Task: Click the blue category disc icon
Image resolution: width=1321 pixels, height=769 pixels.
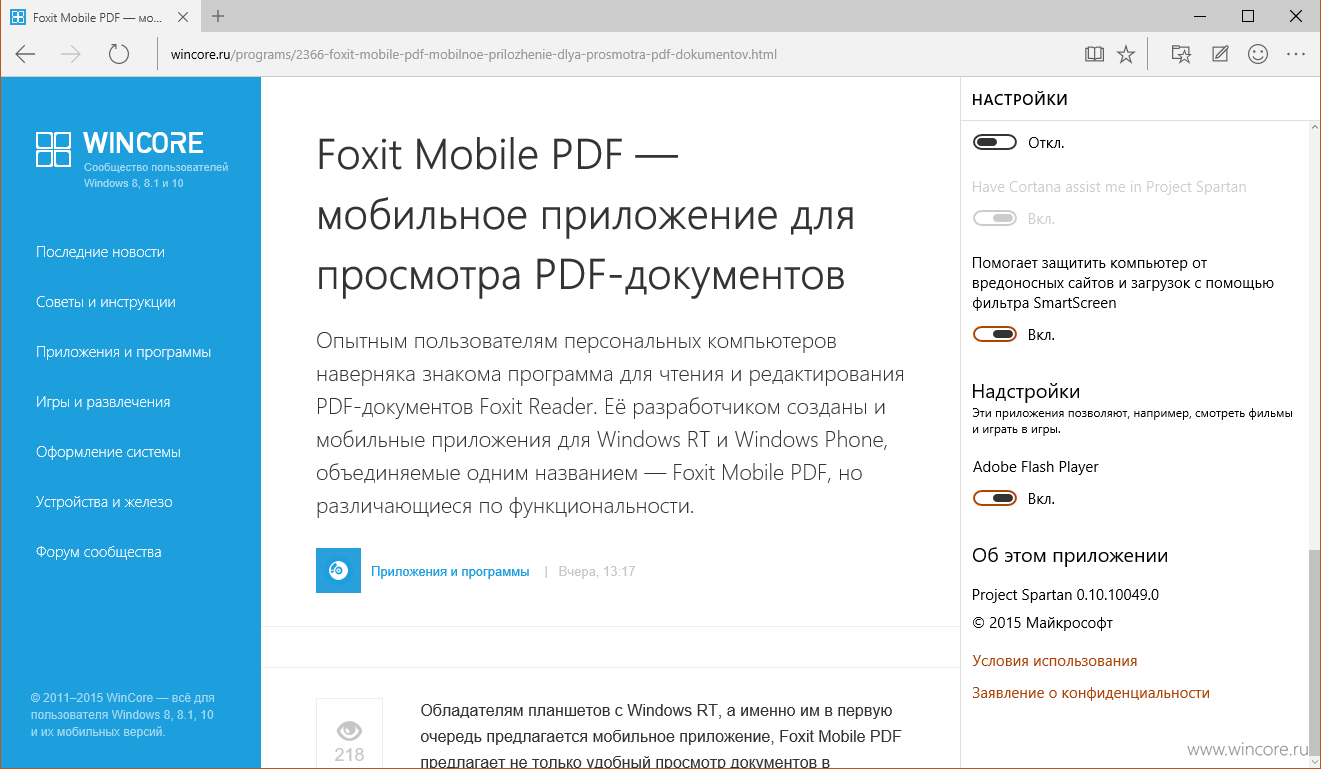Action: 338,570
